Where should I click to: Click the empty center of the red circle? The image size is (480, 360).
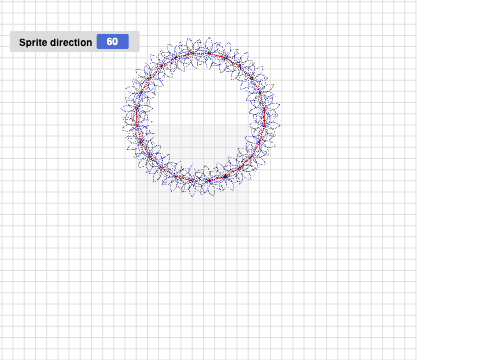pos(201,117)
